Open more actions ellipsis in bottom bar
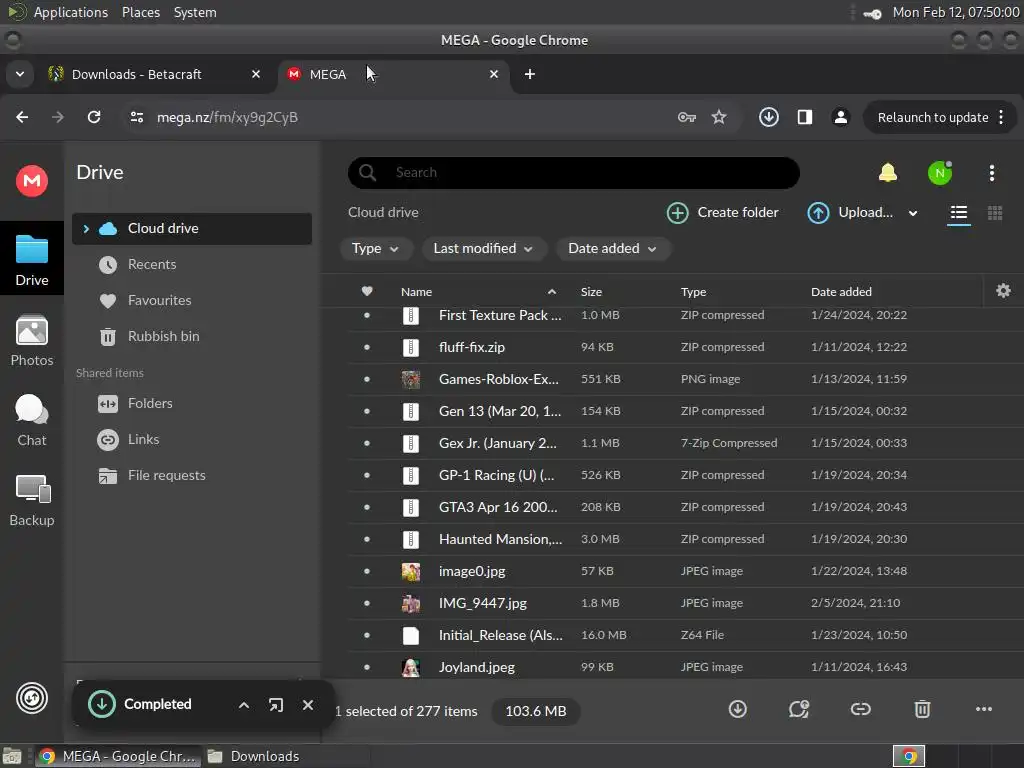Image resolution: width=1024 pixels, height=768 pixels. click(984, 709)
